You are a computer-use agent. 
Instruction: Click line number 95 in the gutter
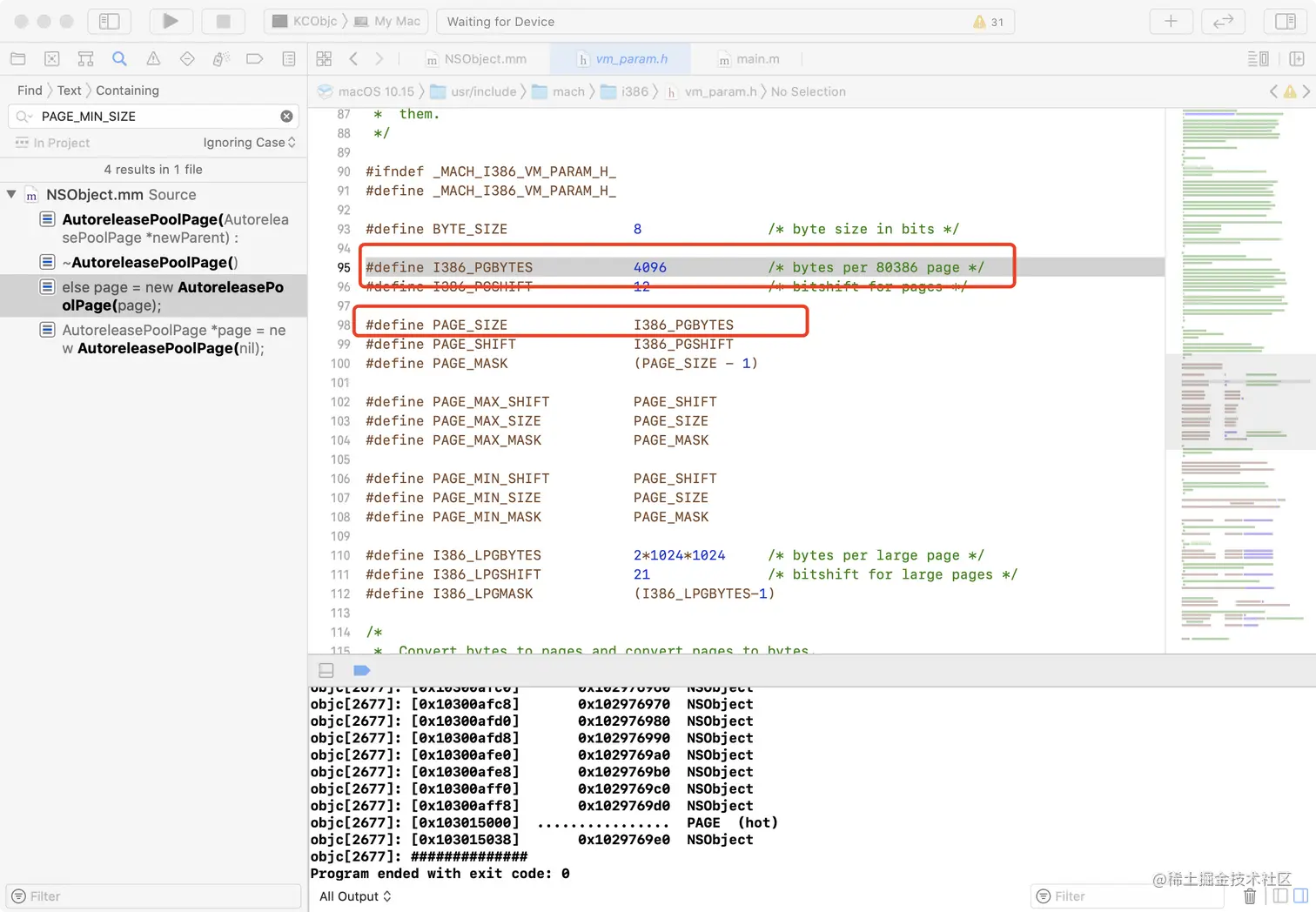tap(344, 267)
